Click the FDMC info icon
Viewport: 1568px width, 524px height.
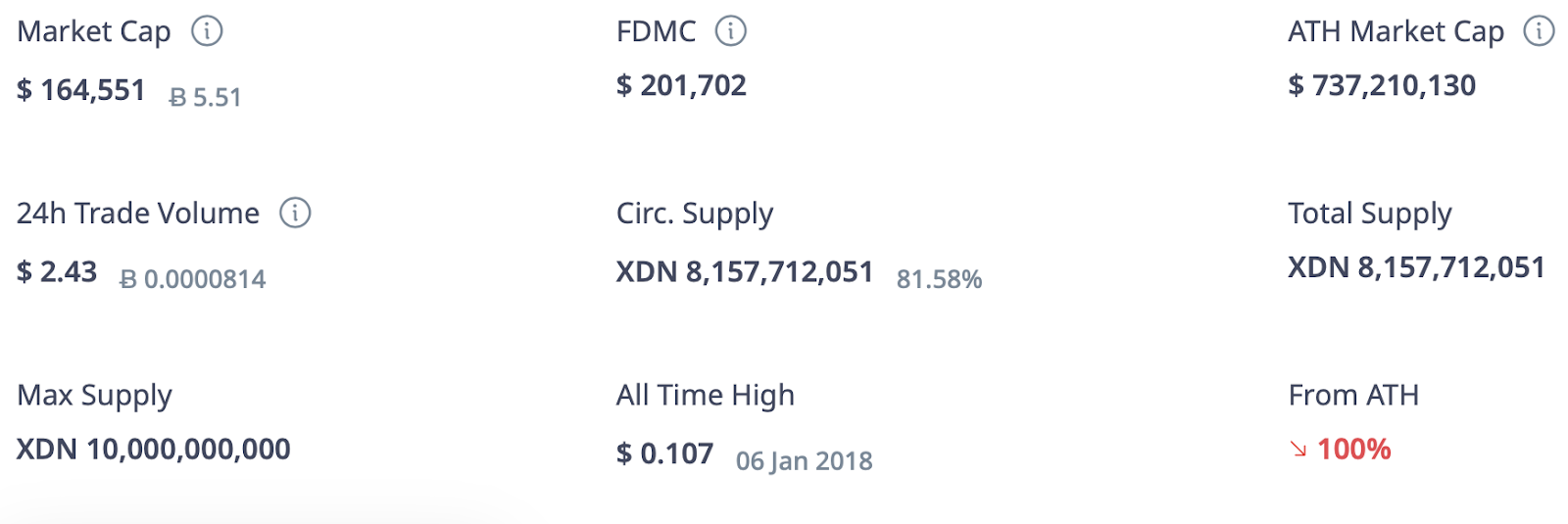731,31
